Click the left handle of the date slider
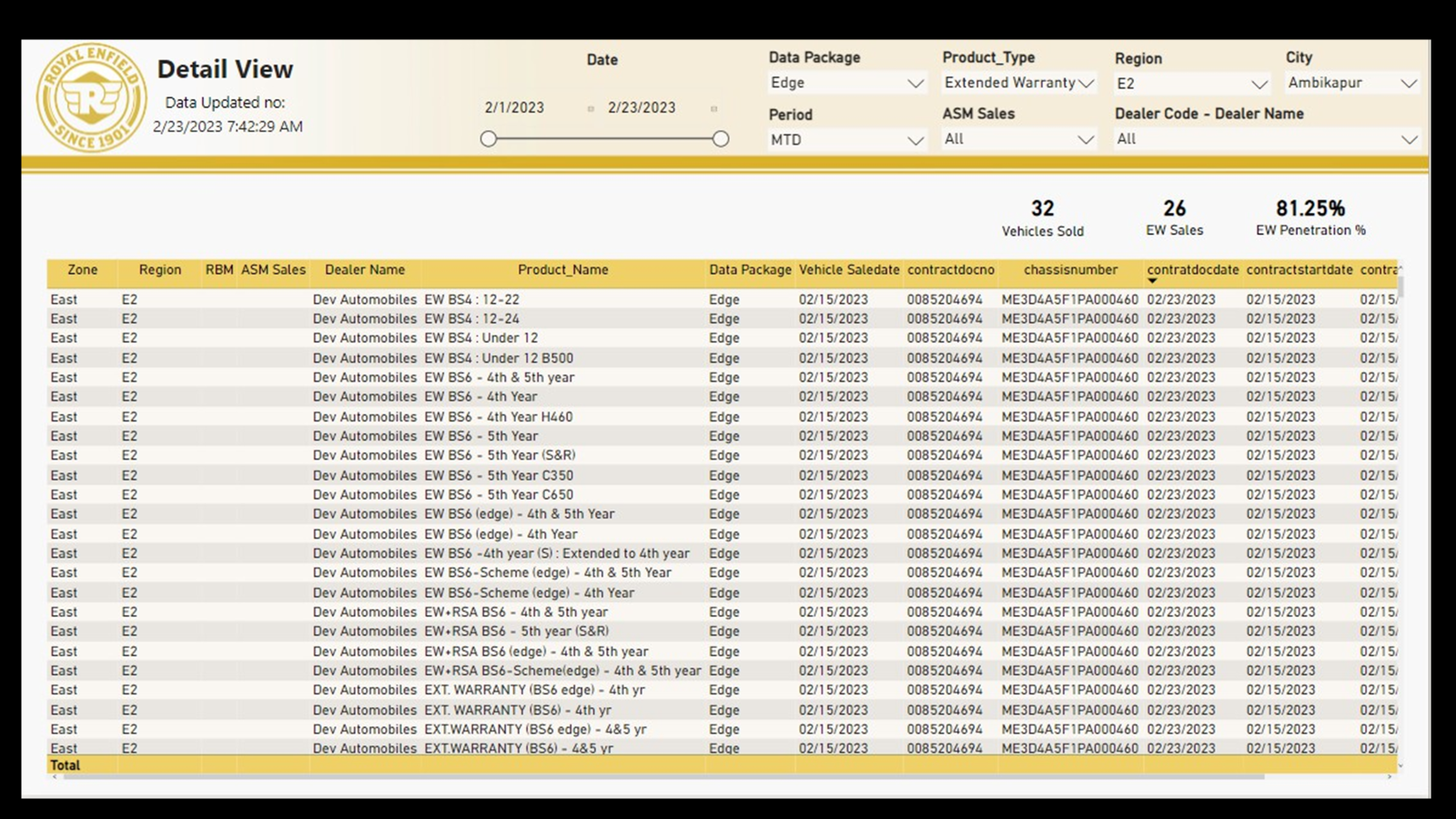The height and width of the screenshot is (819, 1456). click(489, 139)
